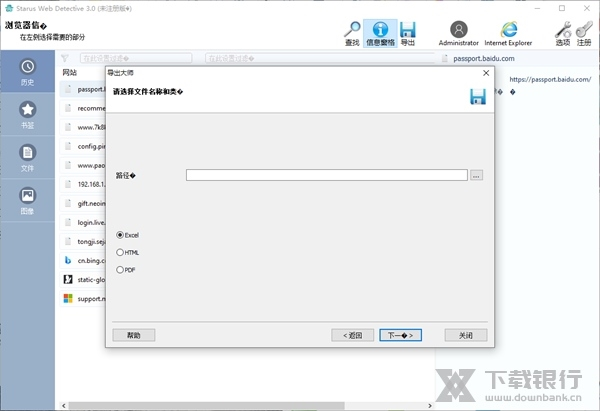Image resolution: width=600 pixels, height=411 pixels.
Task: Select the static-glo site row icon
Action: pos(68,280)
